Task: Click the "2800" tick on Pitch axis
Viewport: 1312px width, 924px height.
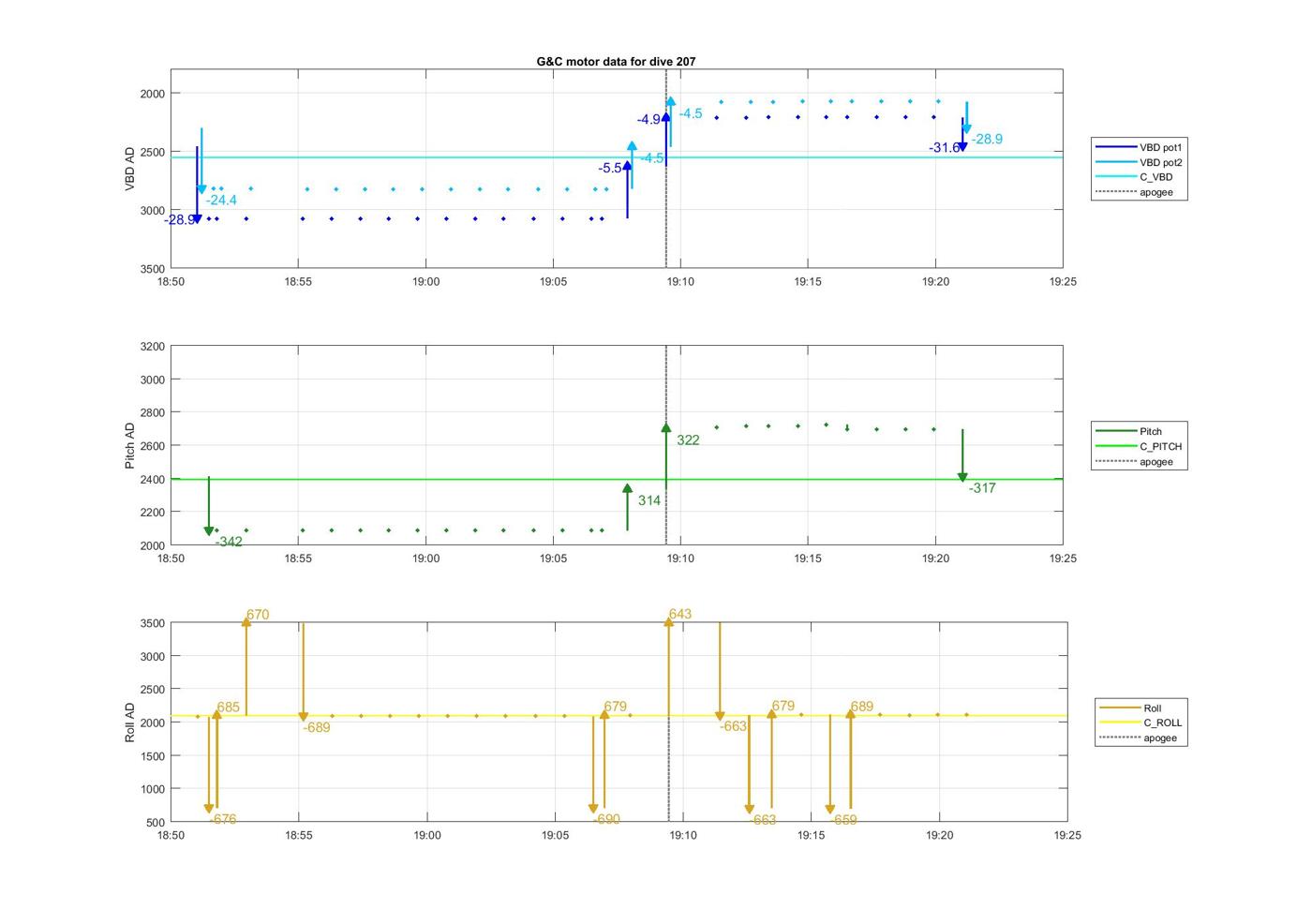Action: pyautogui.click(x=152, y=413)
